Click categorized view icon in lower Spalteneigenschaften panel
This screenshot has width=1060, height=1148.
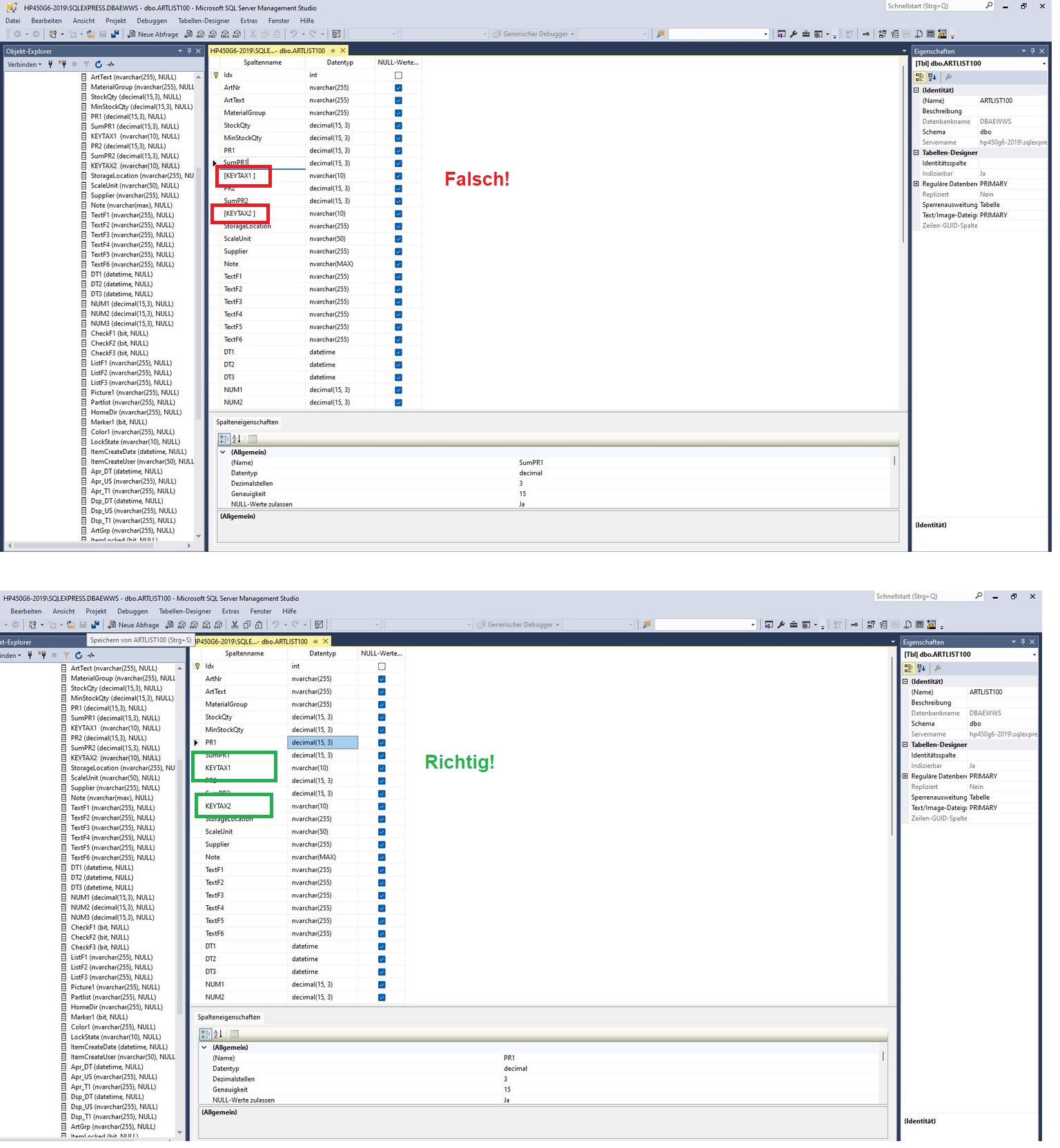pos(205,1034)
